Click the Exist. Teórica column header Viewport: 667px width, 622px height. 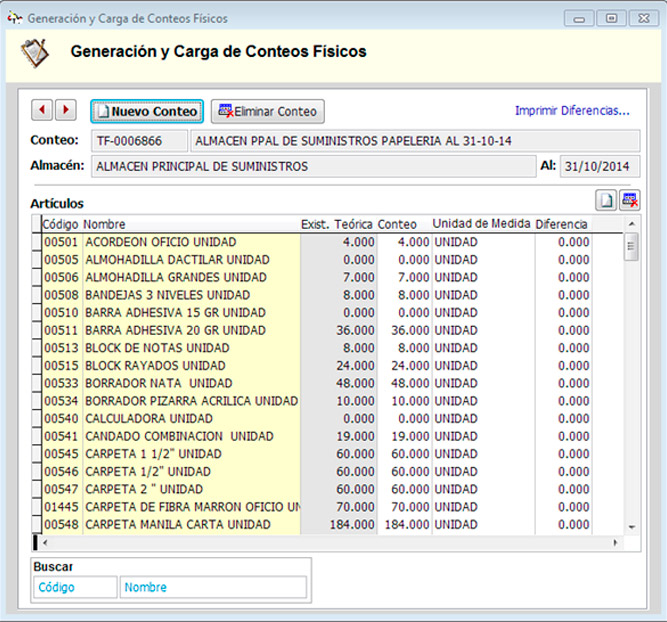[336, 224]
